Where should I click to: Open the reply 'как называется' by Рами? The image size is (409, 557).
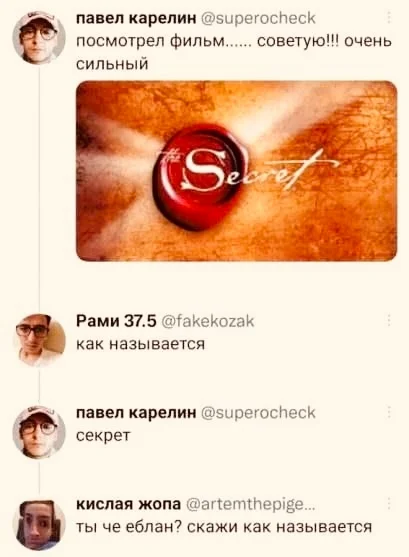point(141,344)
